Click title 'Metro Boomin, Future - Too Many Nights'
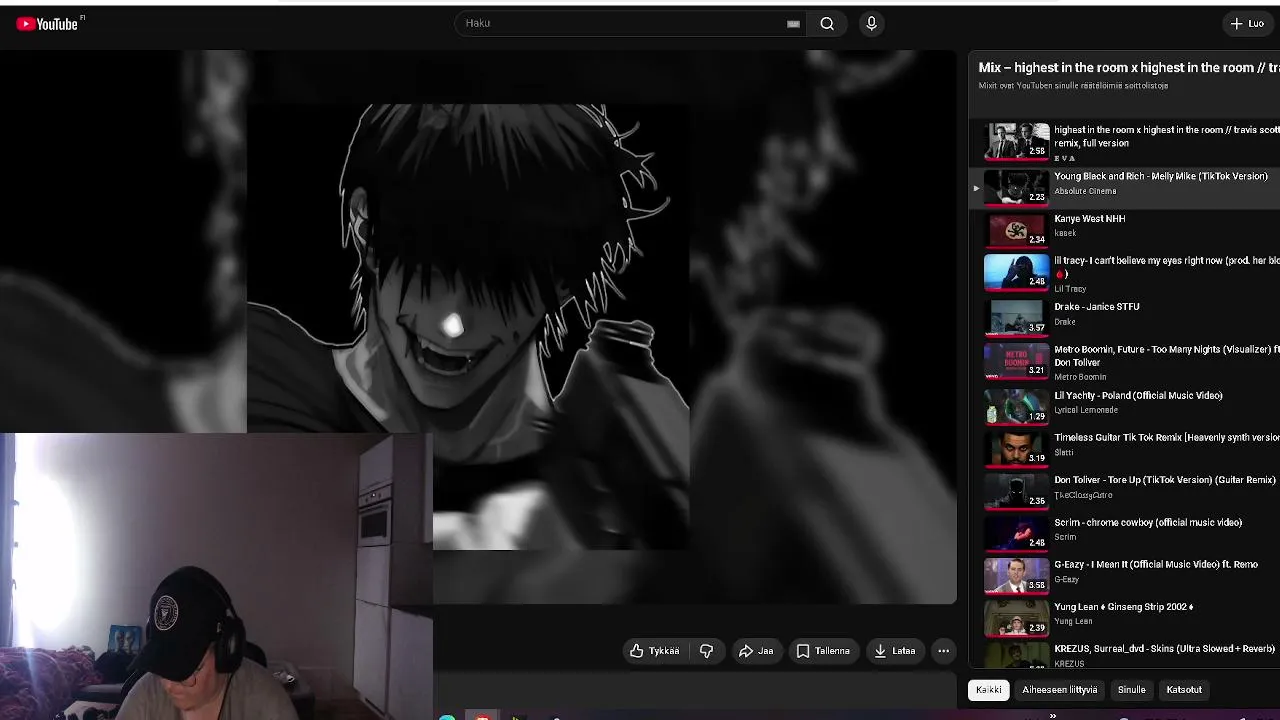This screenshot has width=1280, height=720. pos(1166,356)
